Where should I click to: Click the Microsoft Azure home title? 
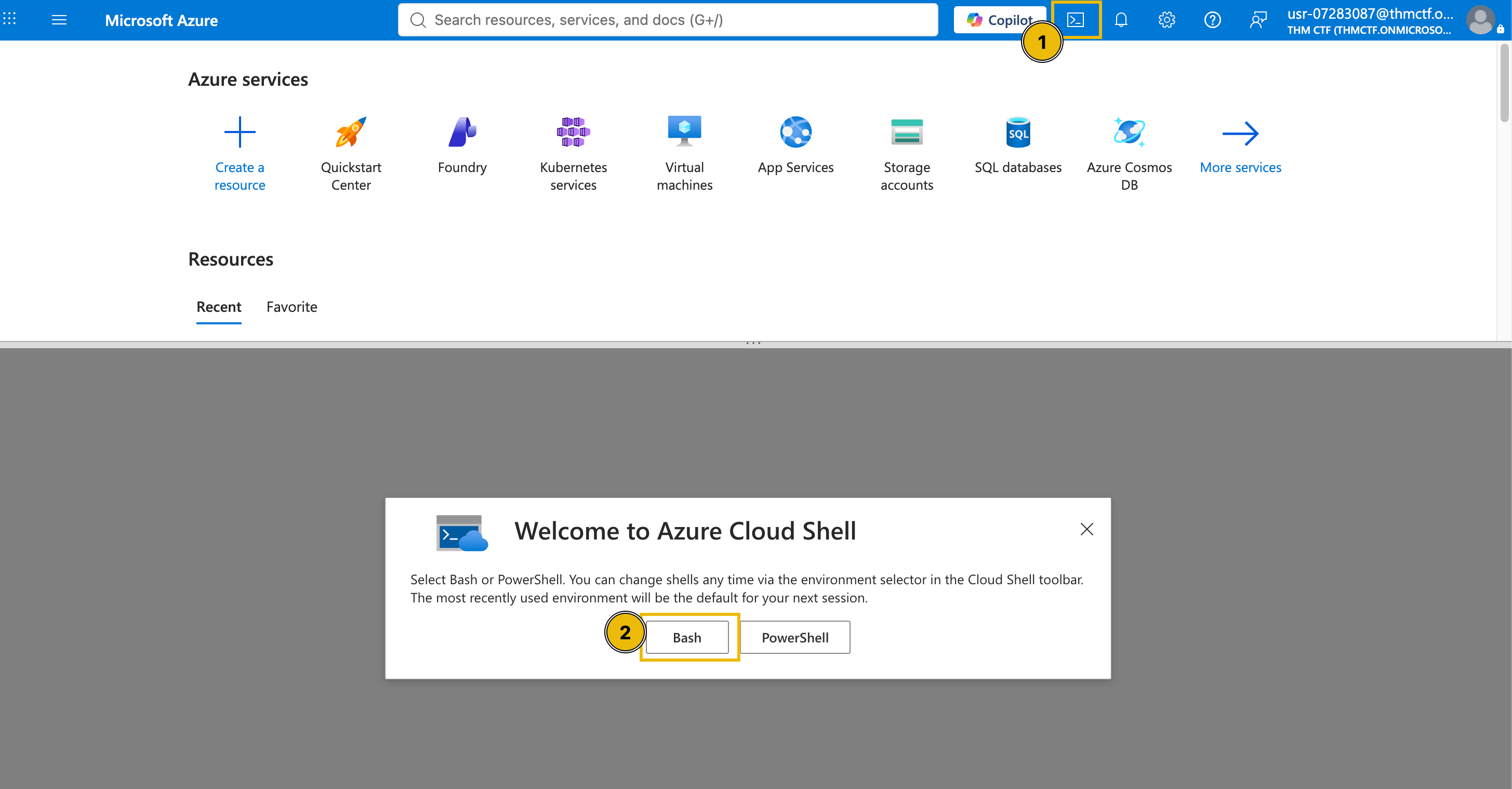tap(162, 21)
